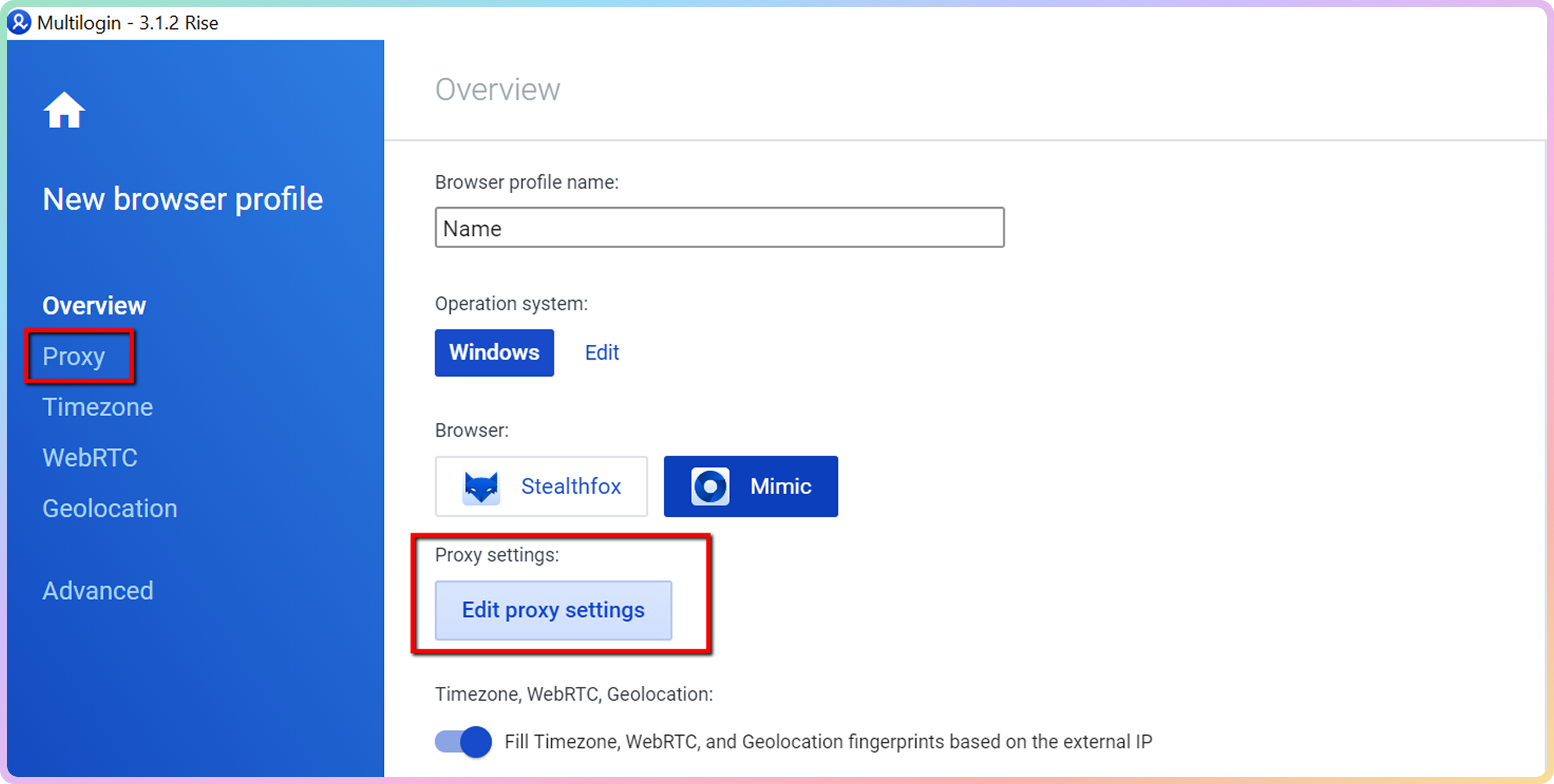Expand the Advanced settings section

pyautogui.click(x=98, y=590)
